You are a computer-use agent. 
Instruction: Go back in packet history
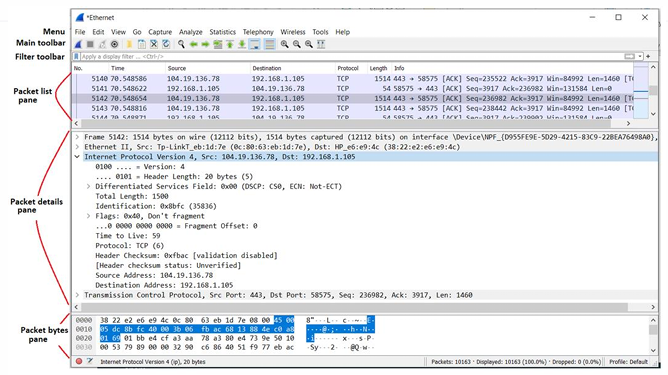pos(193,44)
